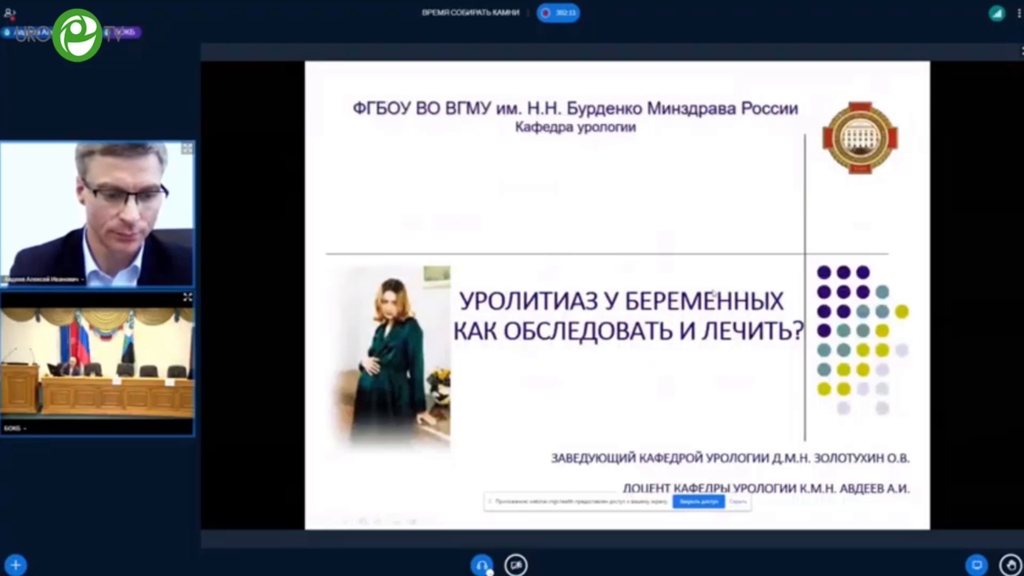Click the screen share monitor icon
This screenshot has height=576, width=1024.
(976, 565)
